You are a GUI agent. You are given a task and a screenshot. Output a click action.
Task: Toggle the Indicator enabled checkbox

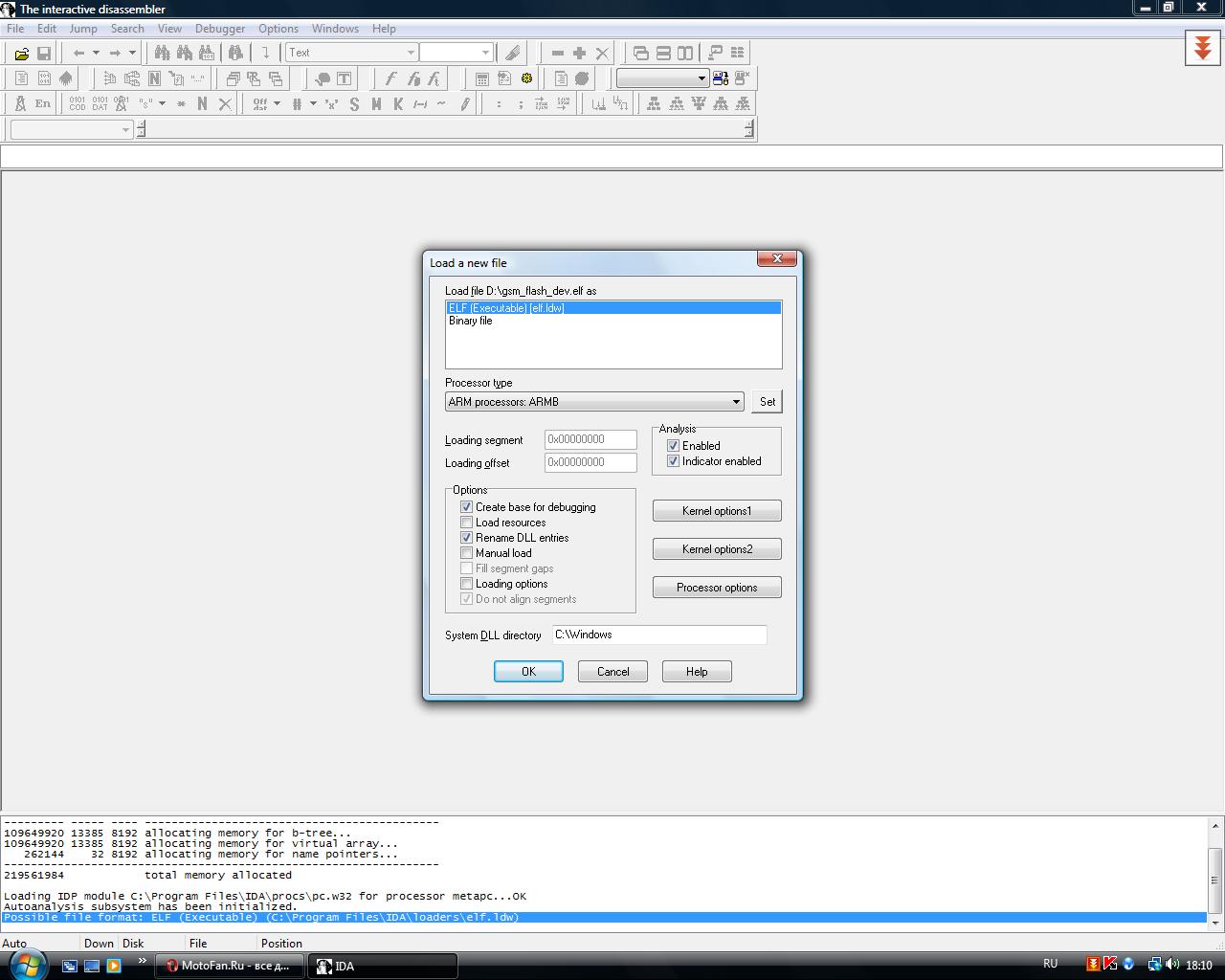coord(674,461)
